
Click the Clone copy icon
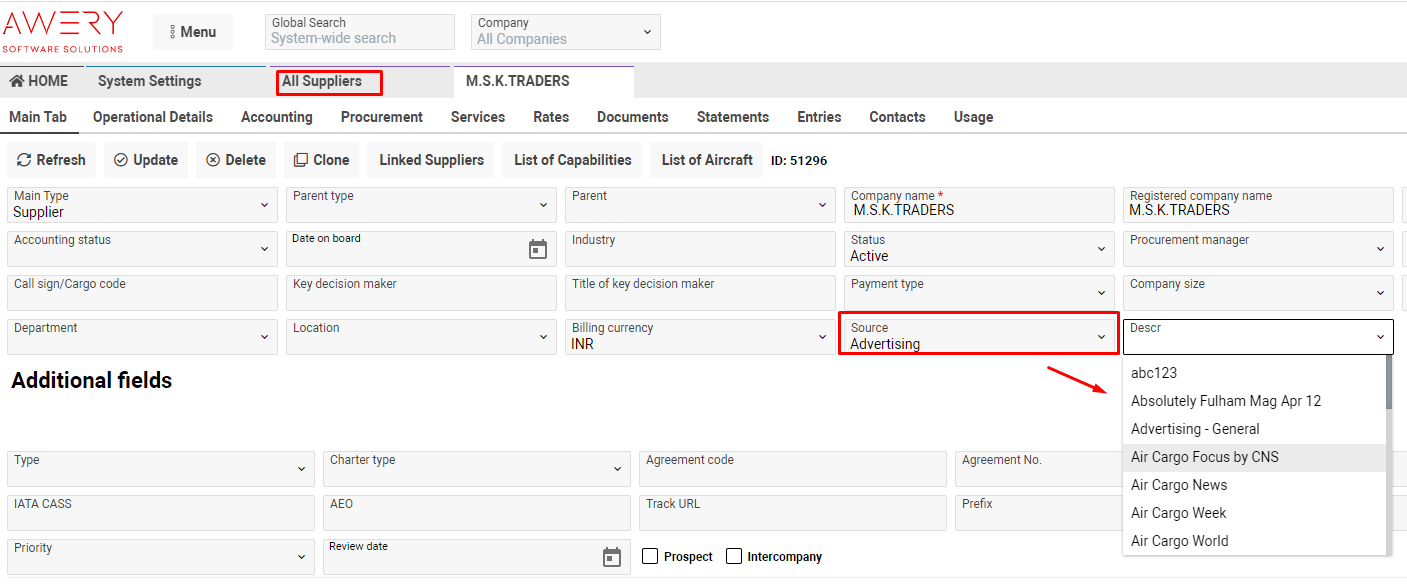click(x=301, y=160)
